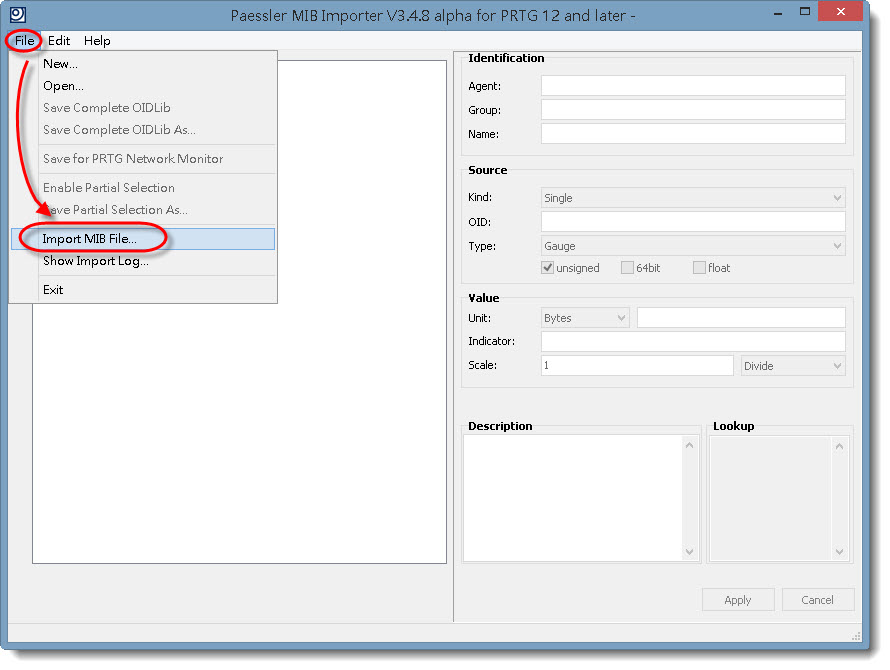The width and height of the screenshot is (890, 670).
Task: Minimize the MIB Importer window
Action: tap(778, 12)
